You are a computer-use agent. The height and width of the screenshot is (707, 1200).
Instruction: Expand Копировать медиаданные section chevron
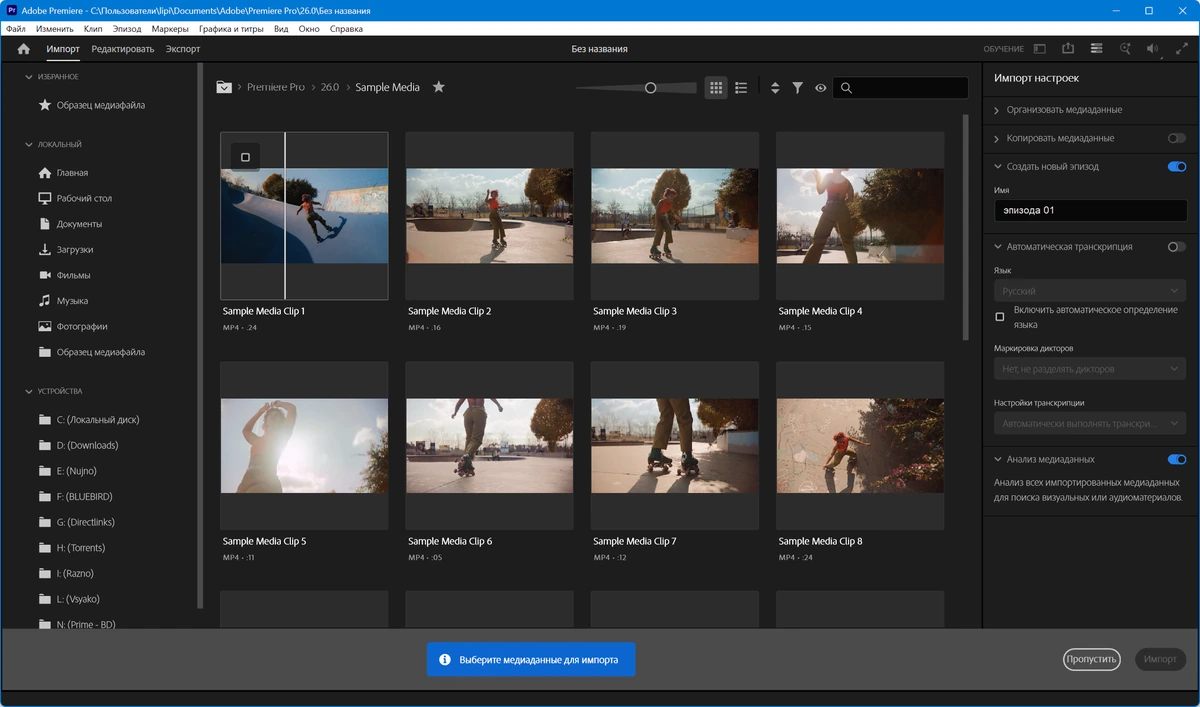tap(997, 138)
